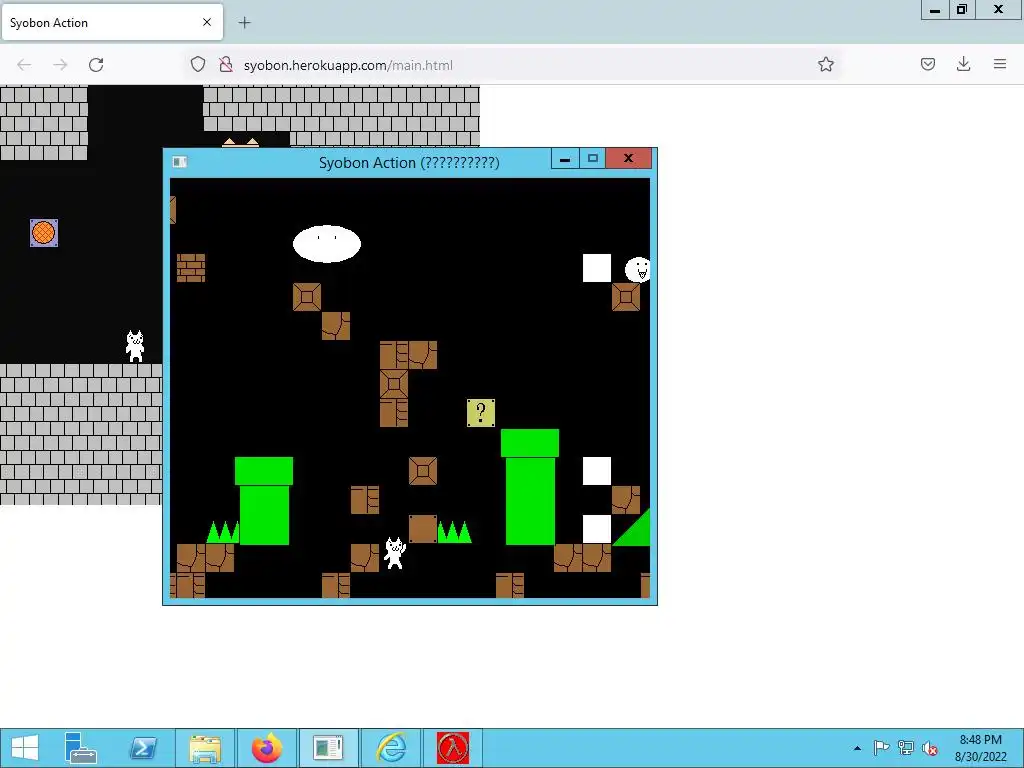Restore down the Firefox window
Image resolution: width=1024 pixels, height=768 pixels.
click(x=962, y=10)
